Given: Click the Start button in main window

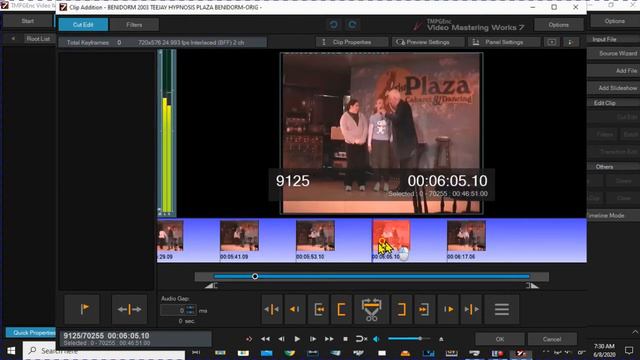Looking at the screenshot, I should [x=28, y=21].
